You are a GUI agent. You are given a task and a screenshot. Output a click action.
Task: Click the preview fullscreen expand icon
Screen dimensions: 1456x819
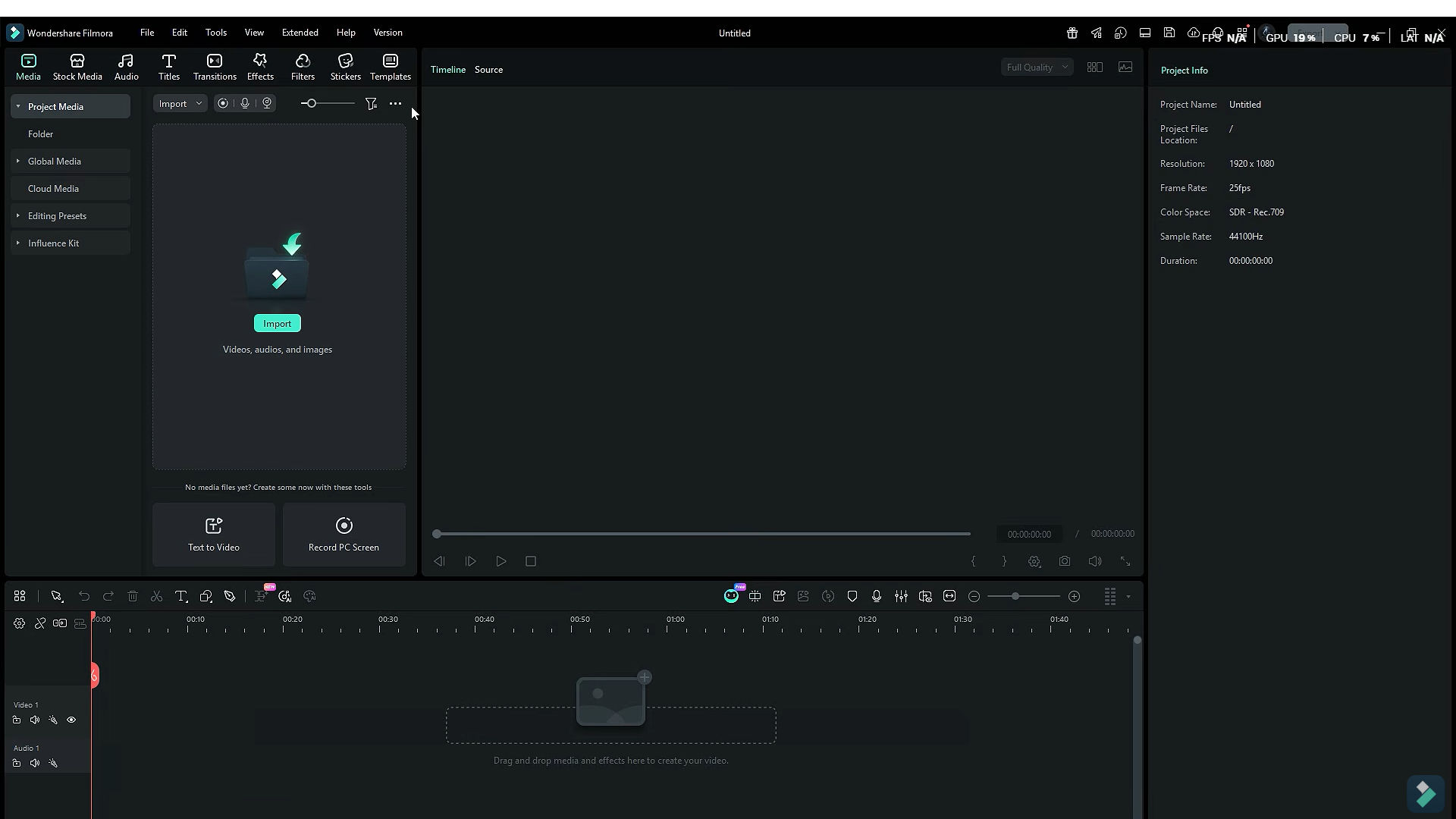[1125, 562]
